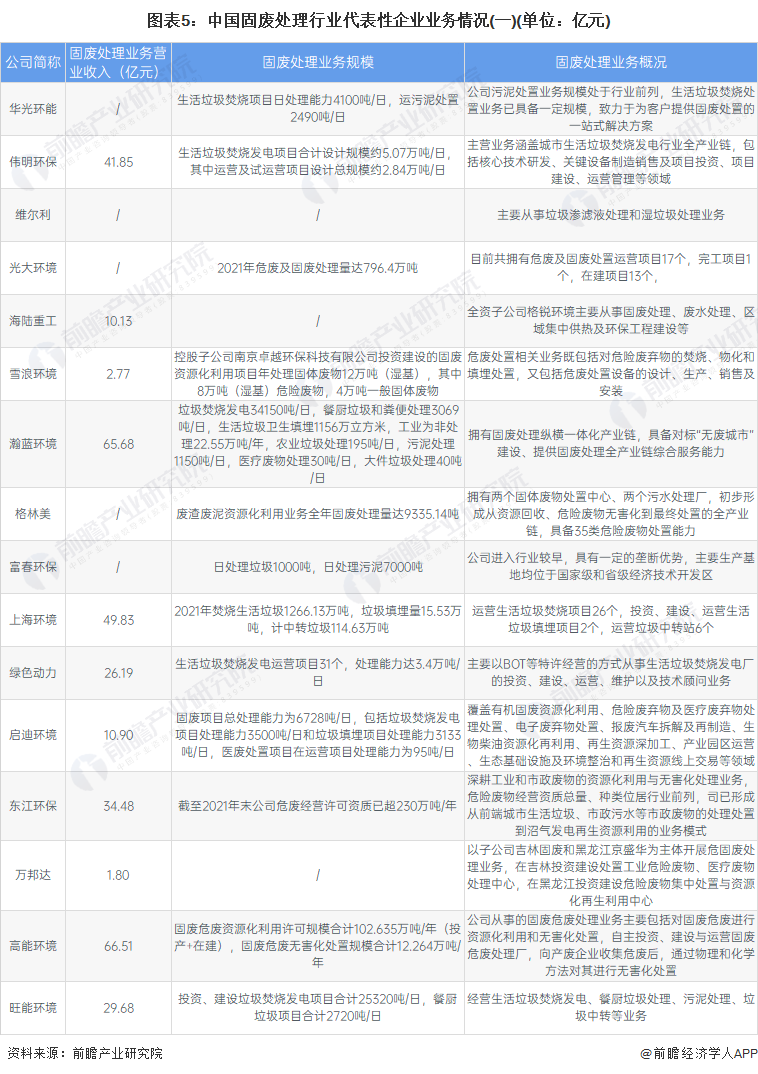Click revenue value 29.68
The width and height of the screenshot is (758, 1074).
point(118,1008)
